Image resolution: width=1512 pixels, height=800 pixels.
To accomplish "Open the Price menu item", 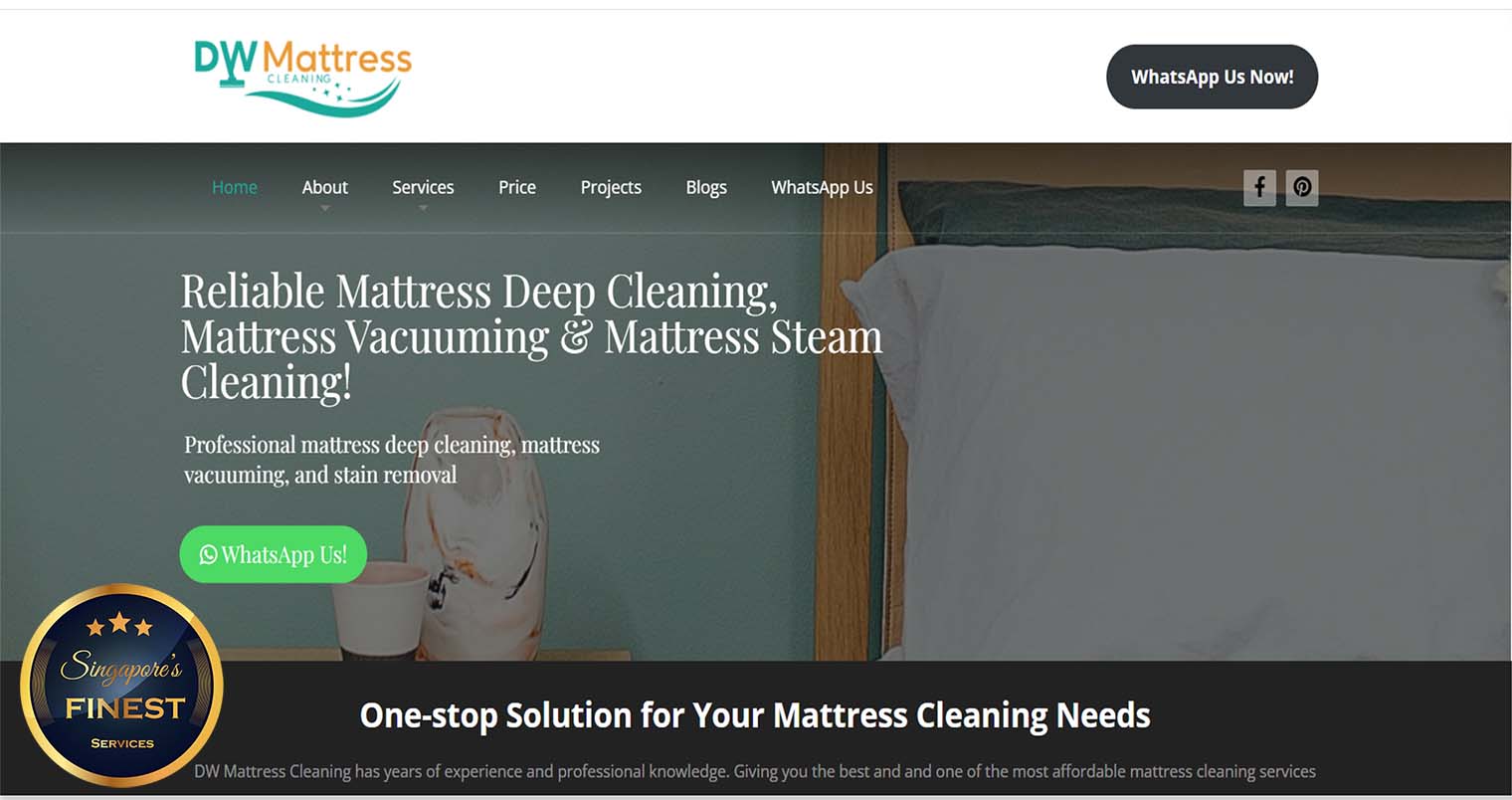I will click(x=517, y=187).
